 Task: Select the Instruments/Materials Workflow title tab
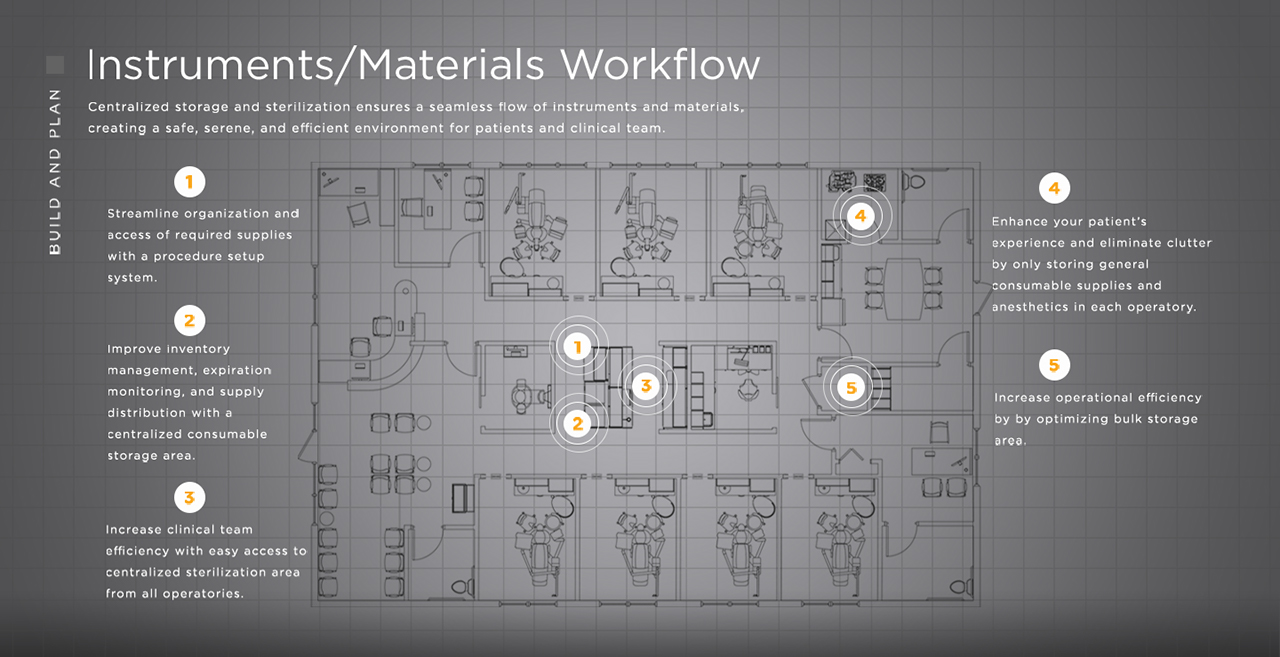(423, 64)
